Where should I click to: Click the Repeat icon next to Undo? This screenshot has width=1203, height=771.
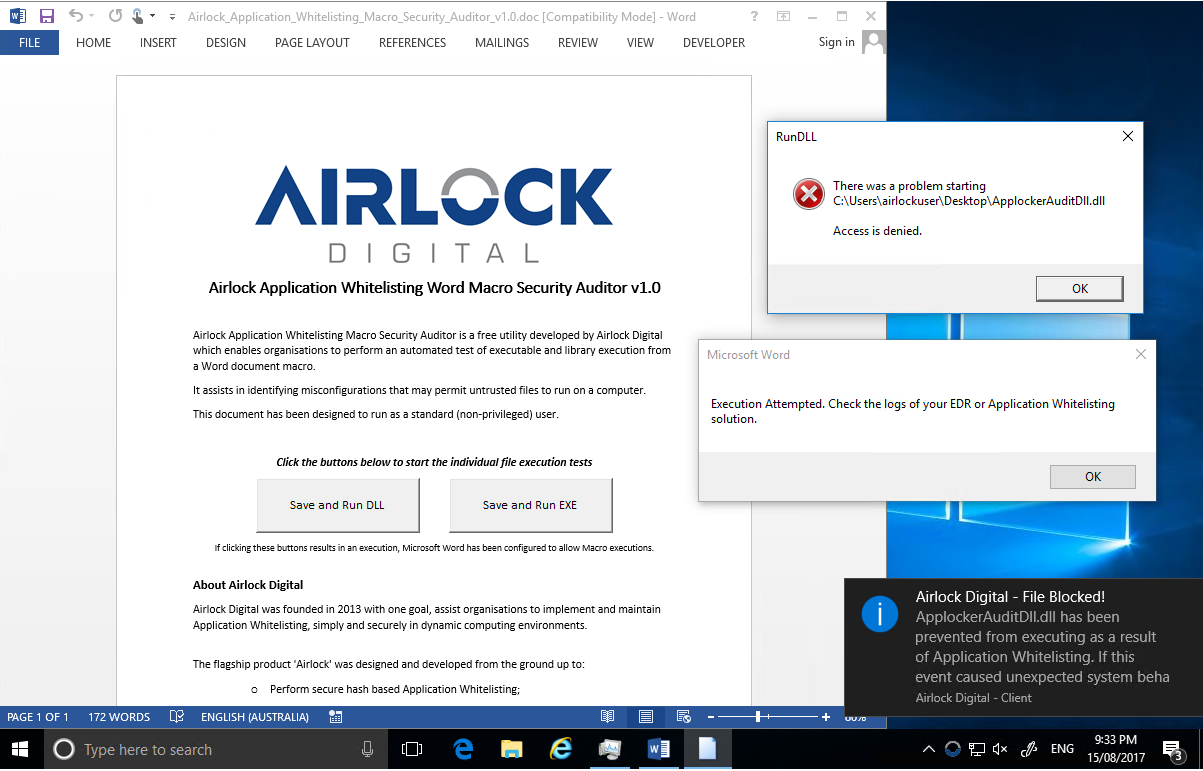115,16
